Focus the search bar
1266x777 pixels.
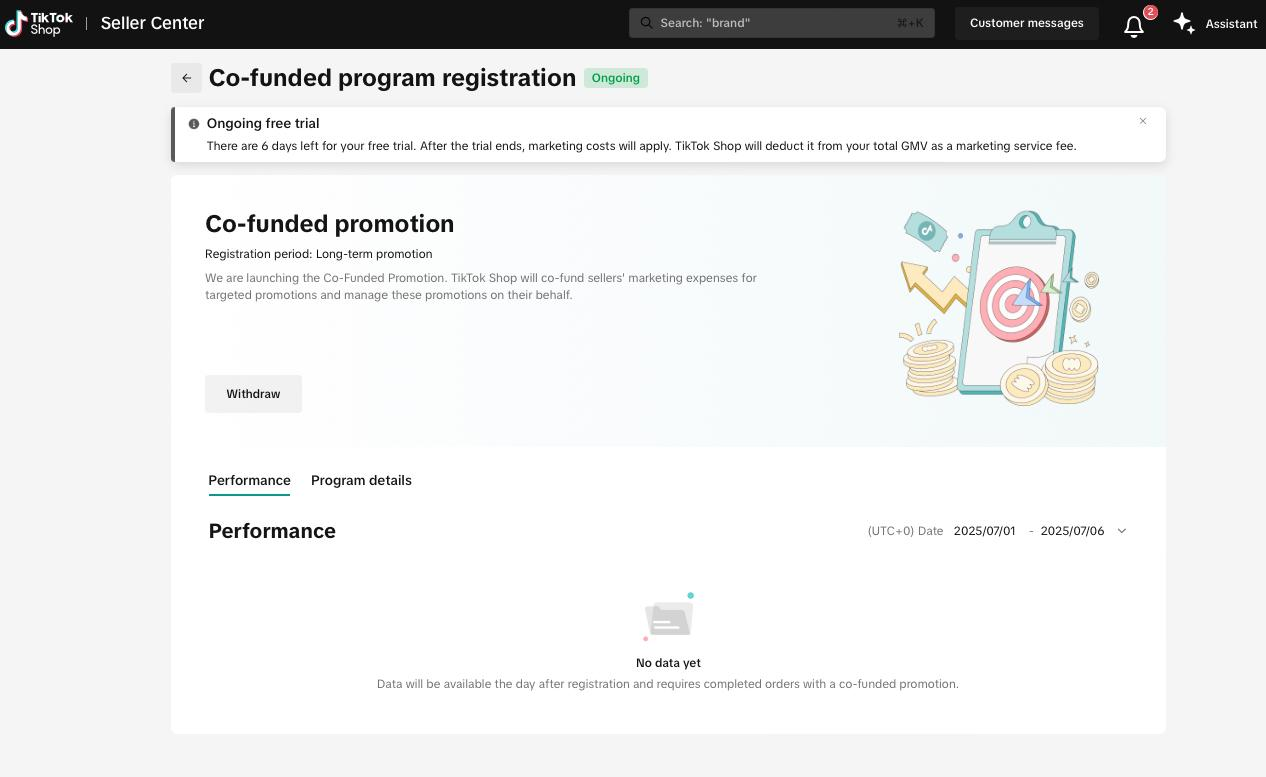click(780, 23)
